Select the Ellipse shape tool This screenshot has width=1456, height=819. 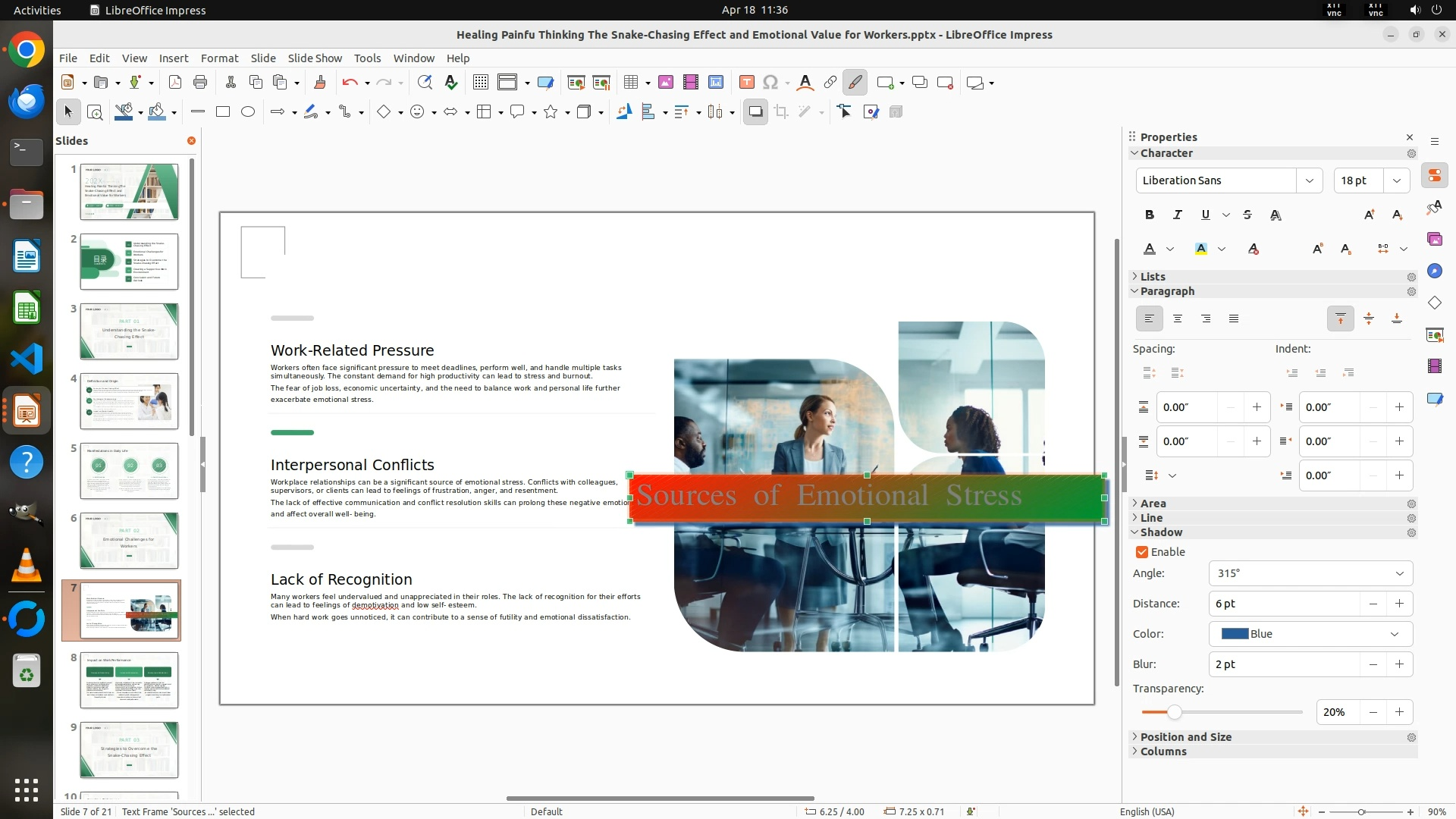(x=248, y=112)
